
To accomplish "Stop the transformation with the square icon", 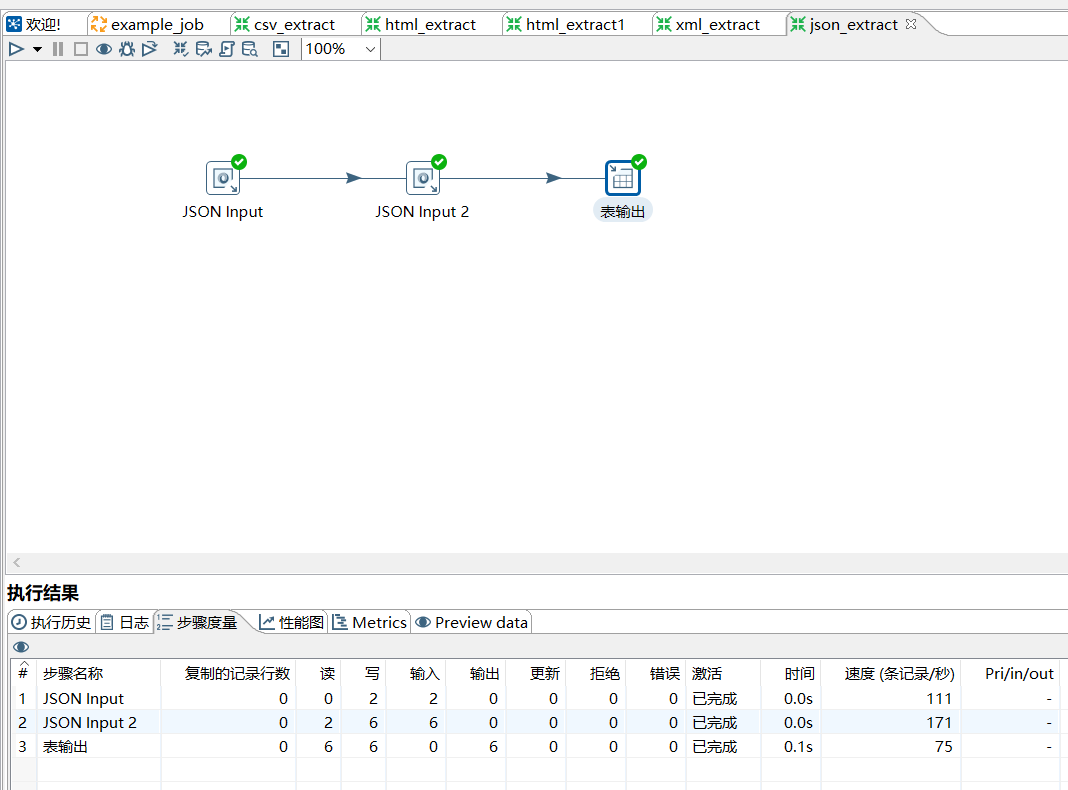I will click(80, 49).
